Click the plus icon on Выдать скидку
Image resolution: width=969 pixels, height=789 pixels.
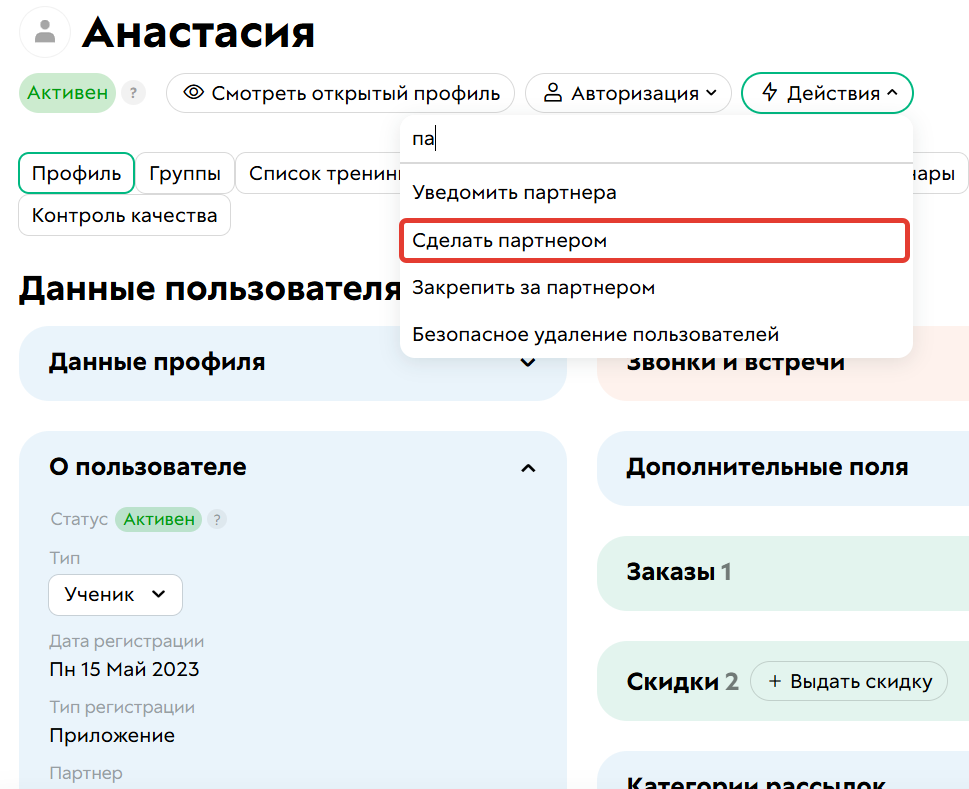point(777,681)
